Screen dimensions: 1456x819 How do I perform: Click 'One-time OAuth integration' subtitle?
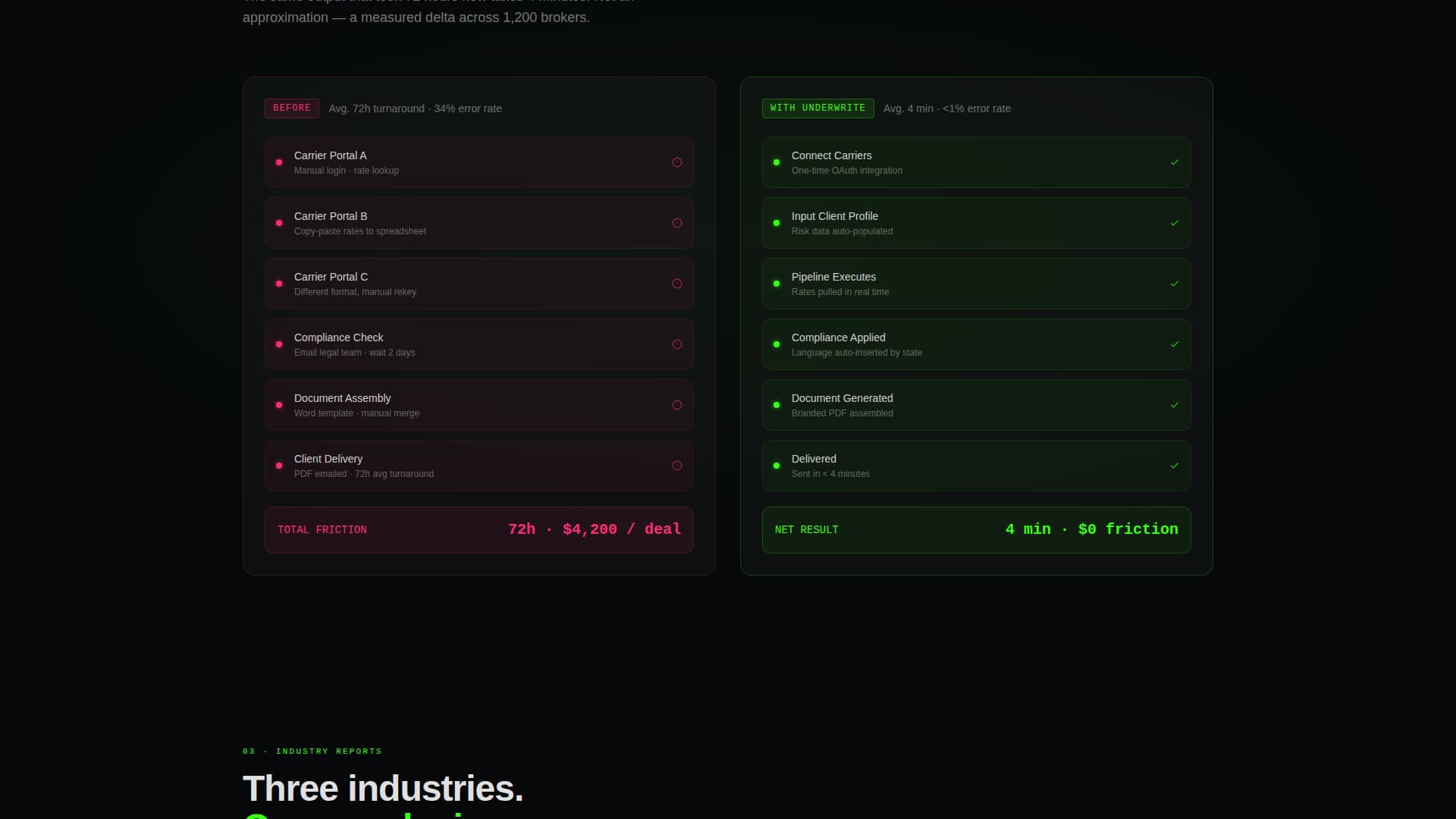[x=847, y=171]
